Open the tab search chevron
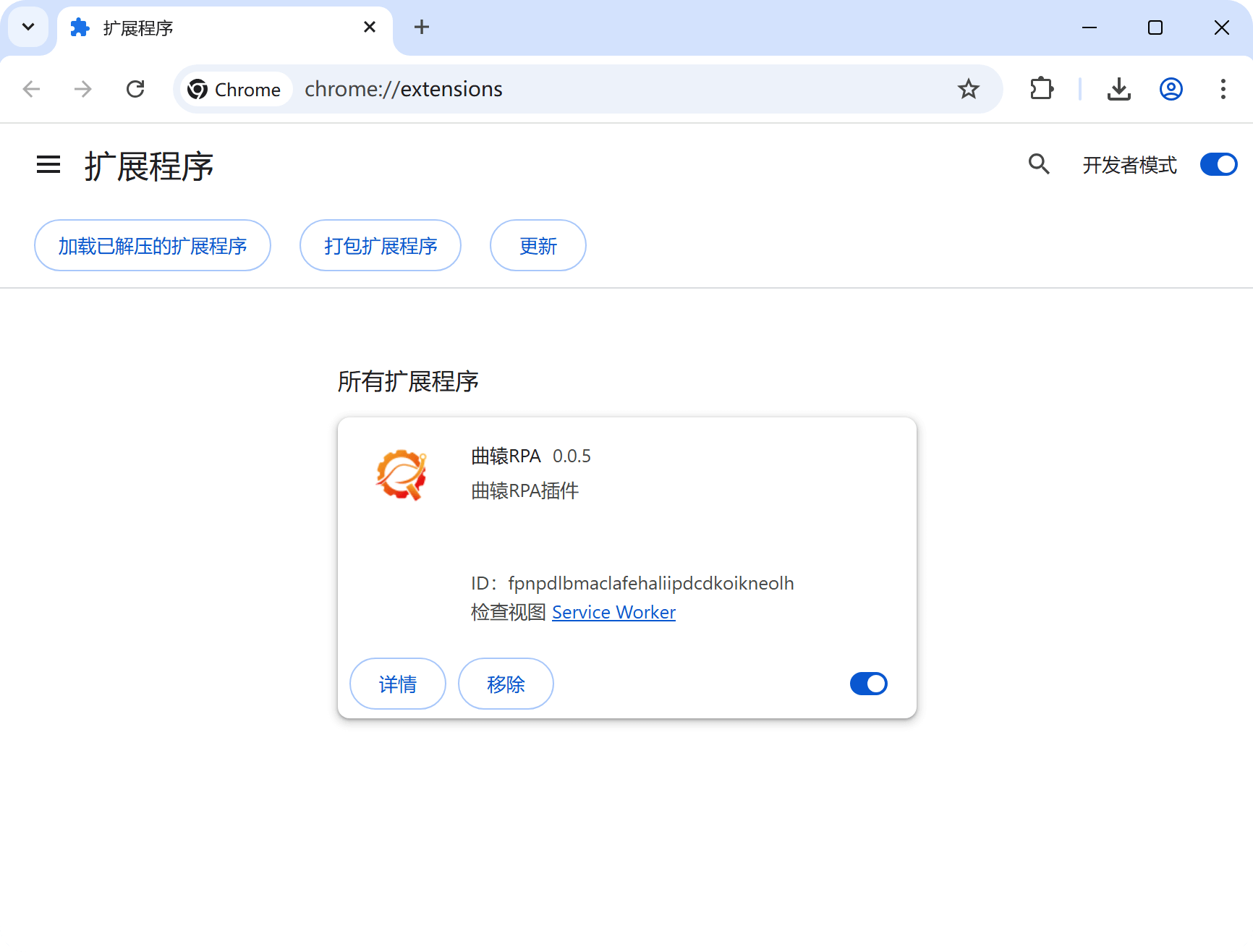The height and width of the screenshot is (952, 1253). pos(27,27)
